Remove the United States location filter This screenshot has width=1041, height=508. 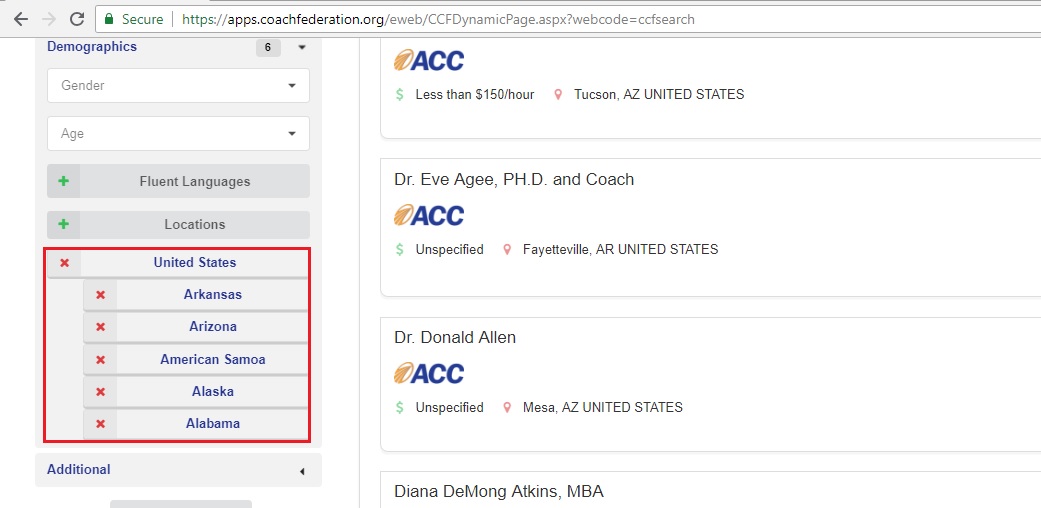tap(64, 263)
